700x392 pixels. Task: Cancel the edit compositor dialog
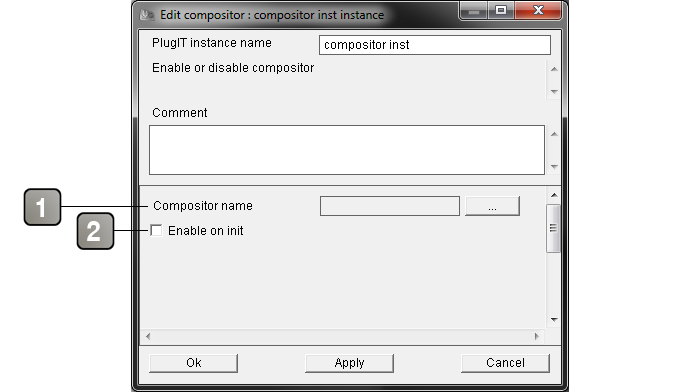point(505,363)
